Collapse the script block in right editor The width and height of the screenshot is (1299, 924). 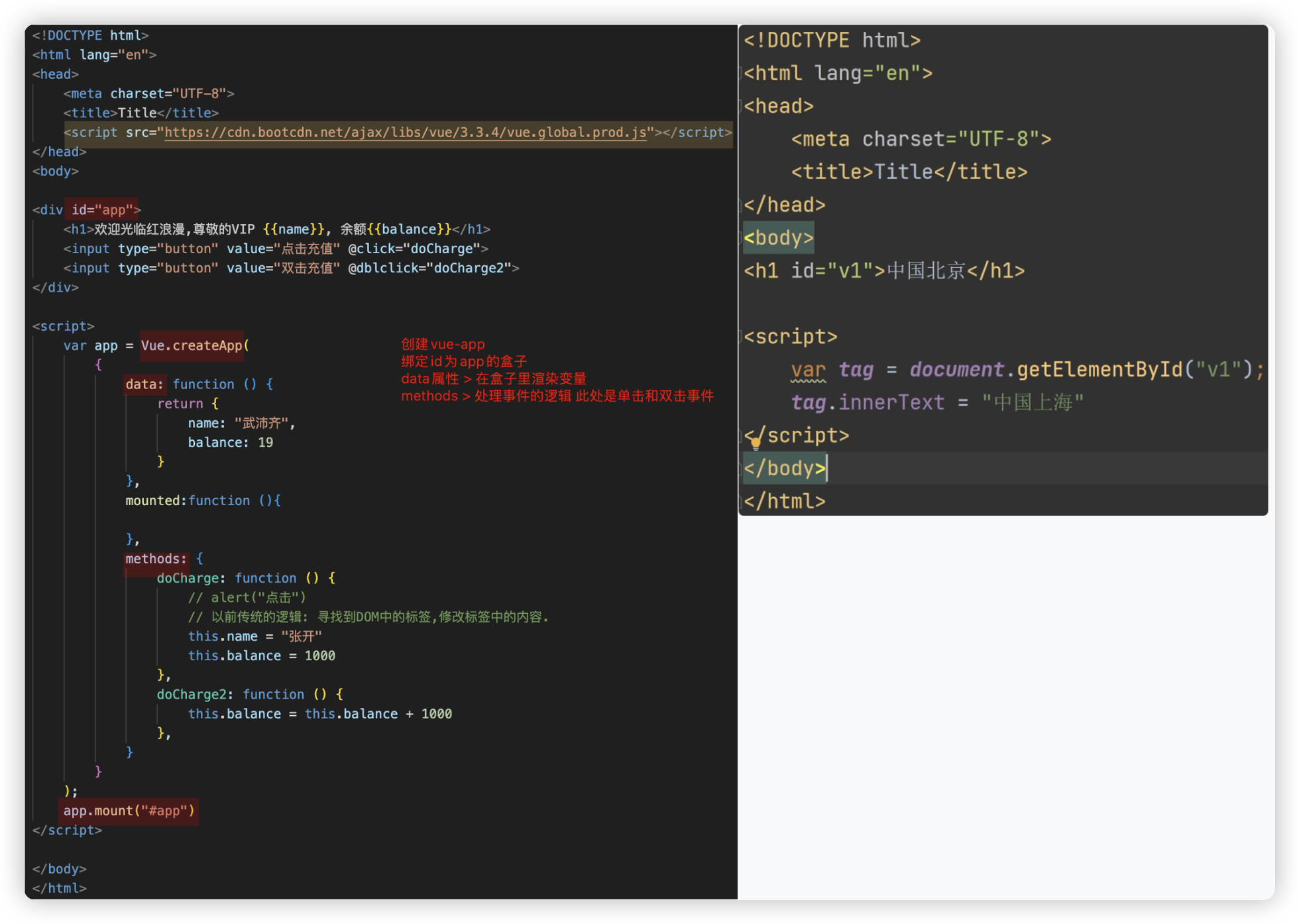(742, 337)
